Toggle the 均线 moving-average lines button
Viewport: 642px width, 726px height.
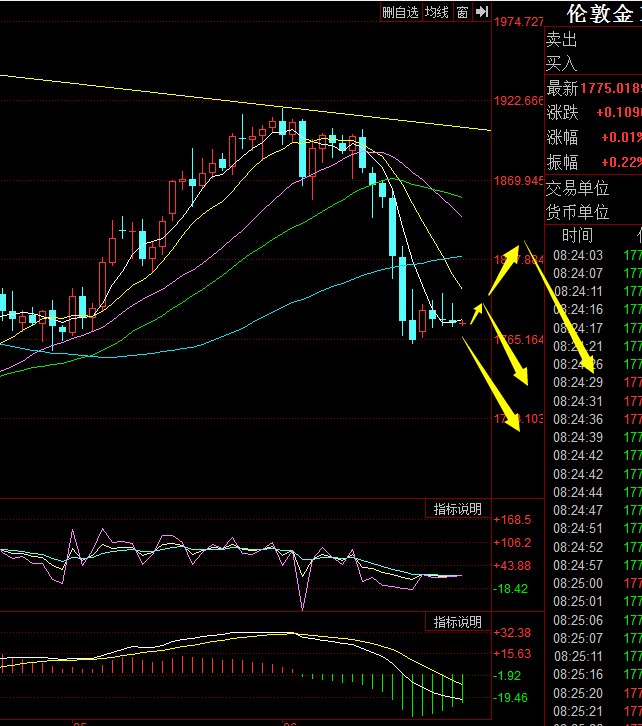[x=437, y=12]
